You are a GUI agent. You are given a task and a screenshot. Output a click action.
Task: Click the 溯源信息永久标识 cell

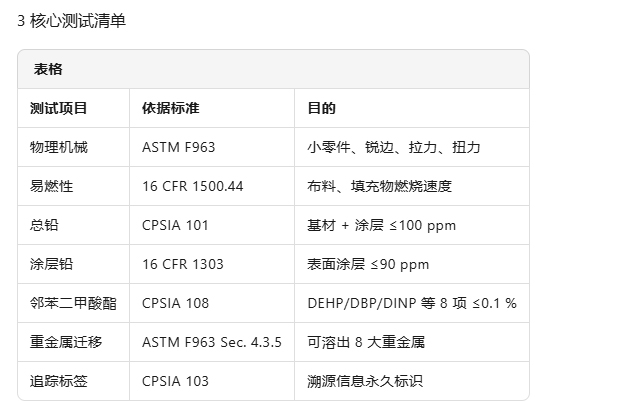tap(365, 381)
